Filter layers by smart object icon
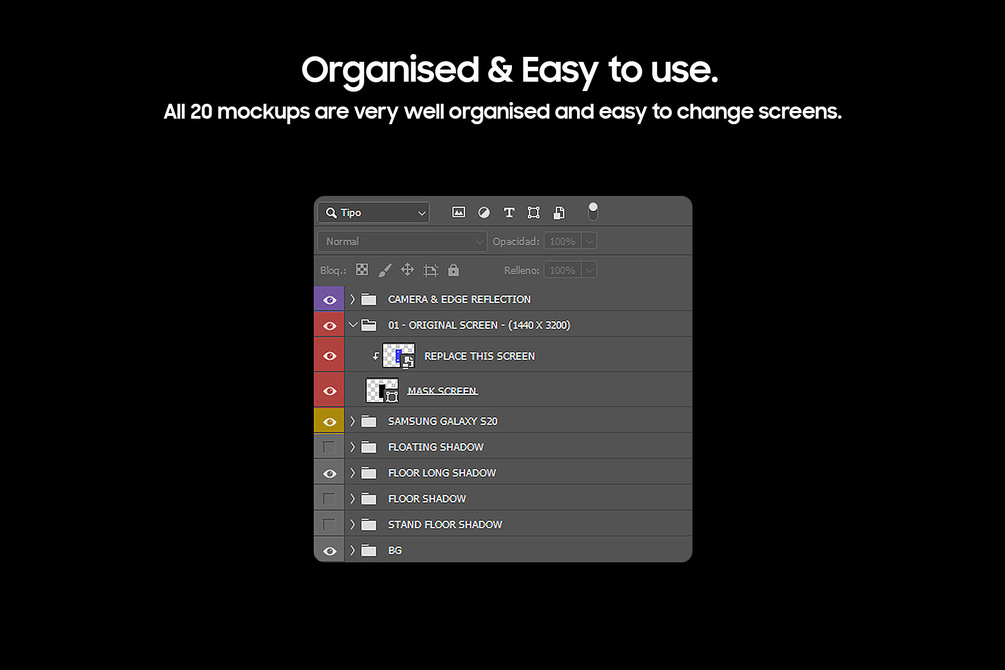Viewport: 1005px width, 670px height. (x=559, y=212)
